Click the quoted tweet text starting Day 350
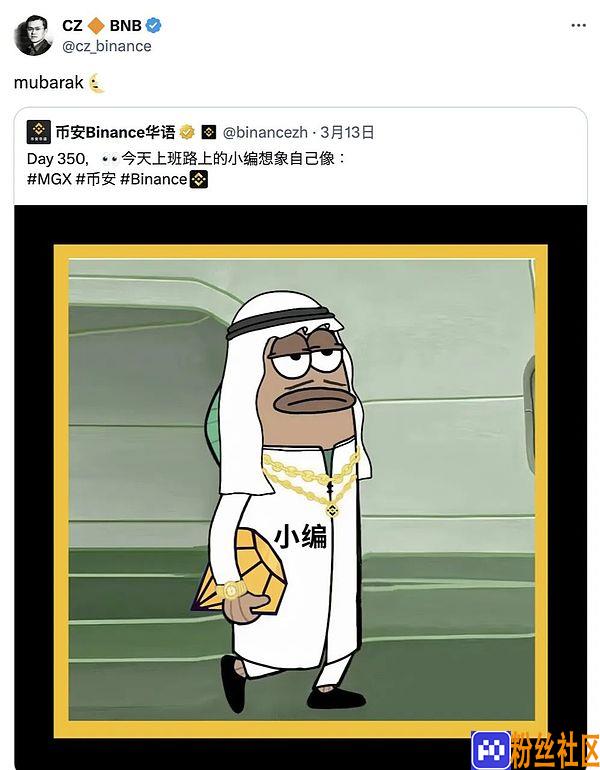 pos(187,159)
